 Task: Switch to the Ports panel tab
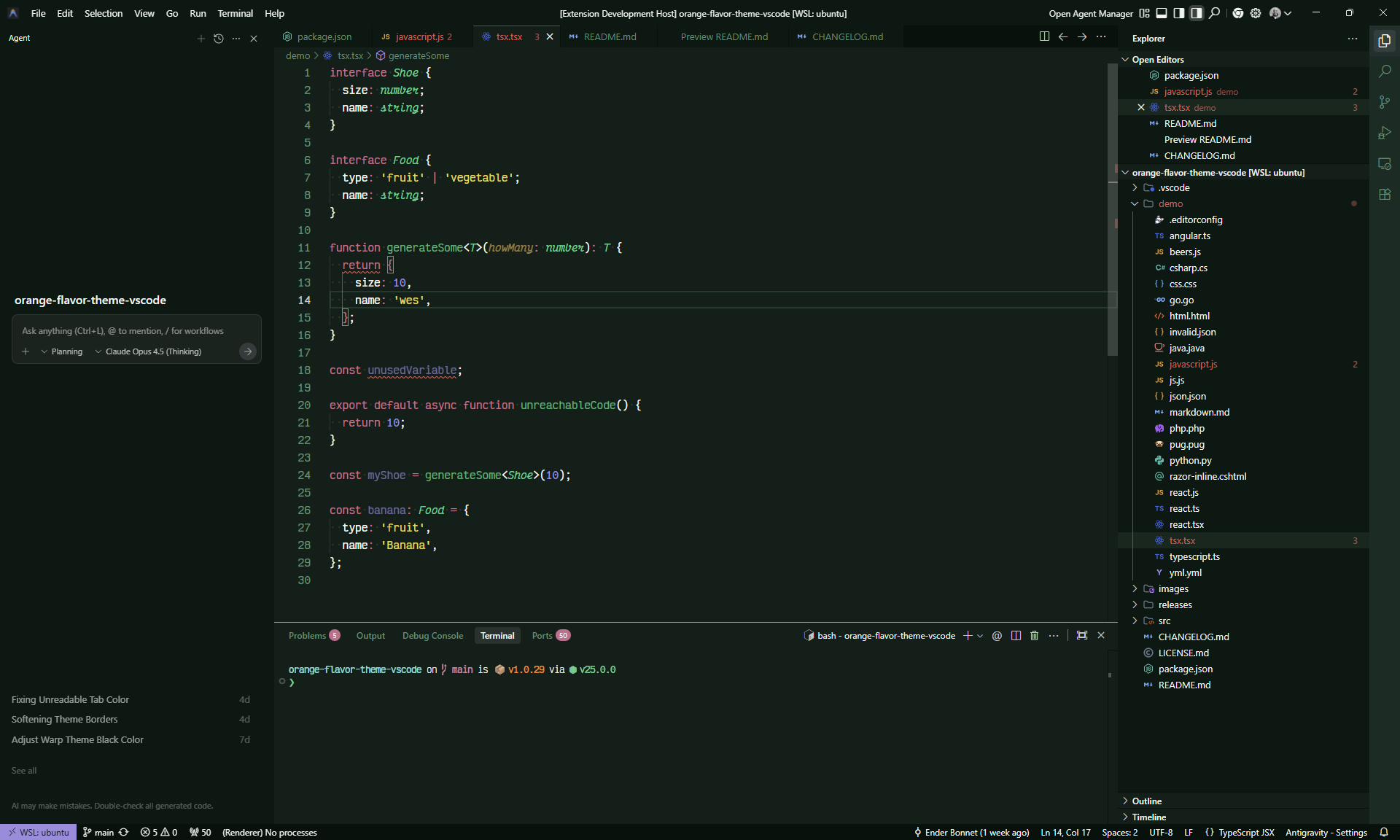(x=551, y=636)
